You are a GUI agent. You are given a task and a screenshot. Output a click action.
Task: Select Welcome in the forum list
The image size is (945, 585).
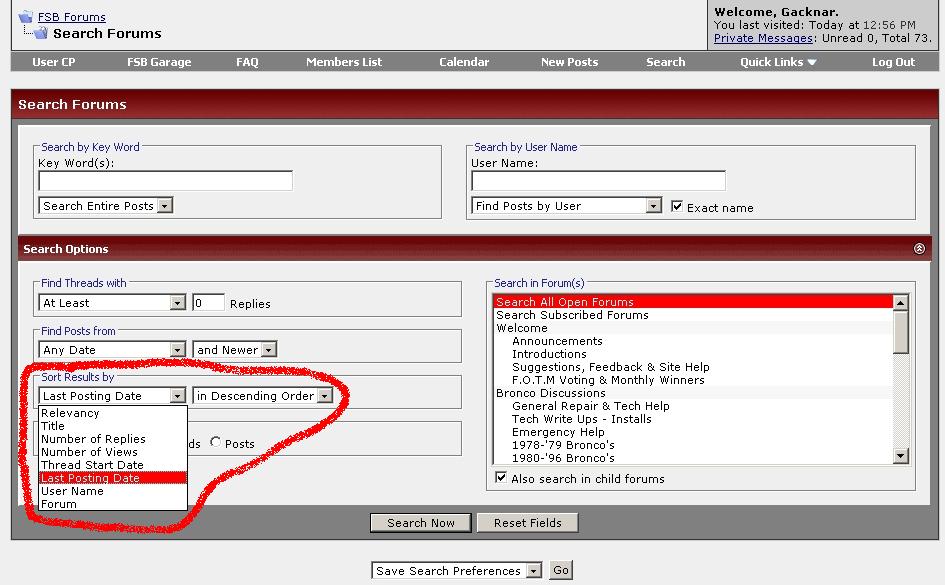pos(693,328)
